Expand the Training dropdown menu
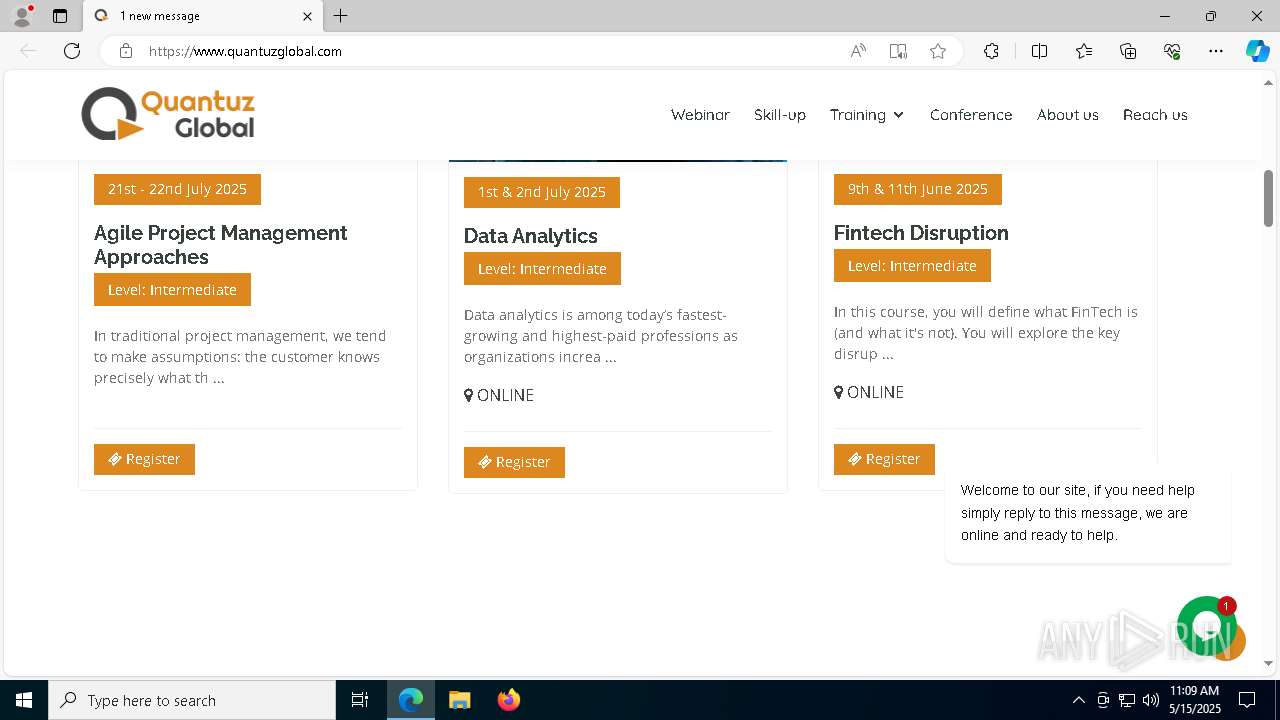The width and height of the screenshot is (1280, 720). [x=867, y=115]
